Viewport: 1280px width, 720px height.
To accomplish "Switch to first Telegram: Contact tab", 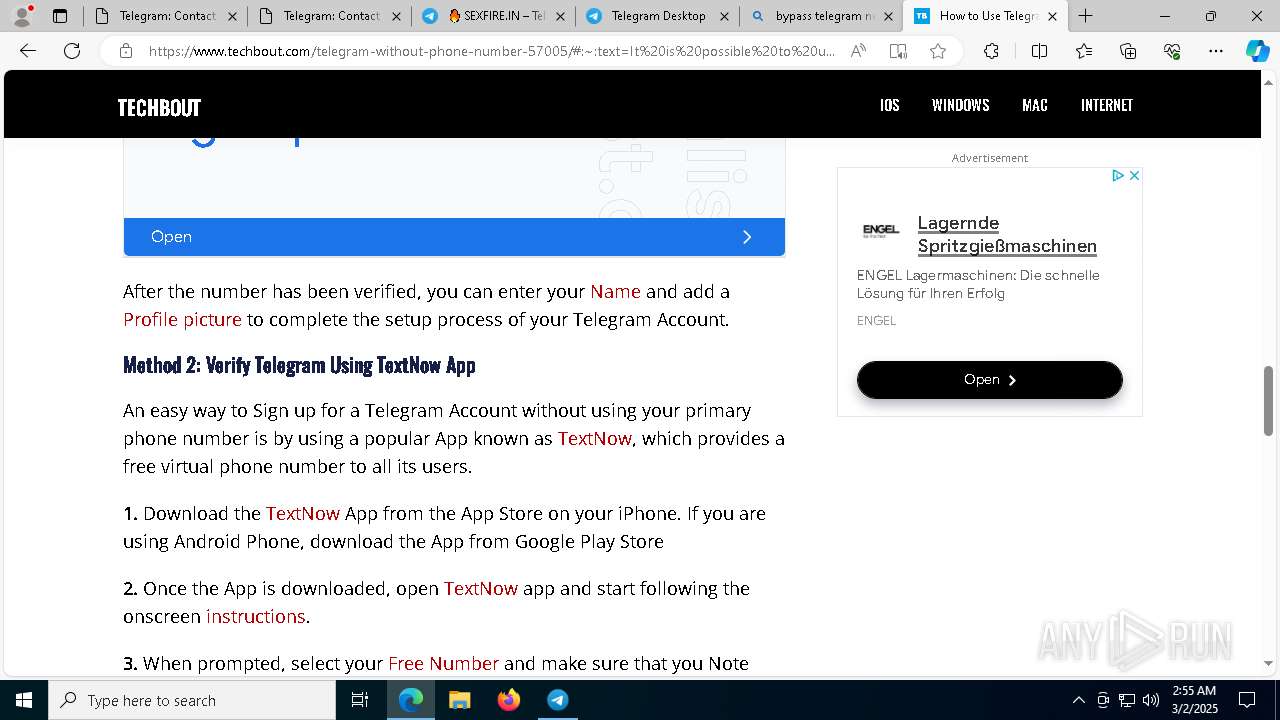I will point(166,16).
